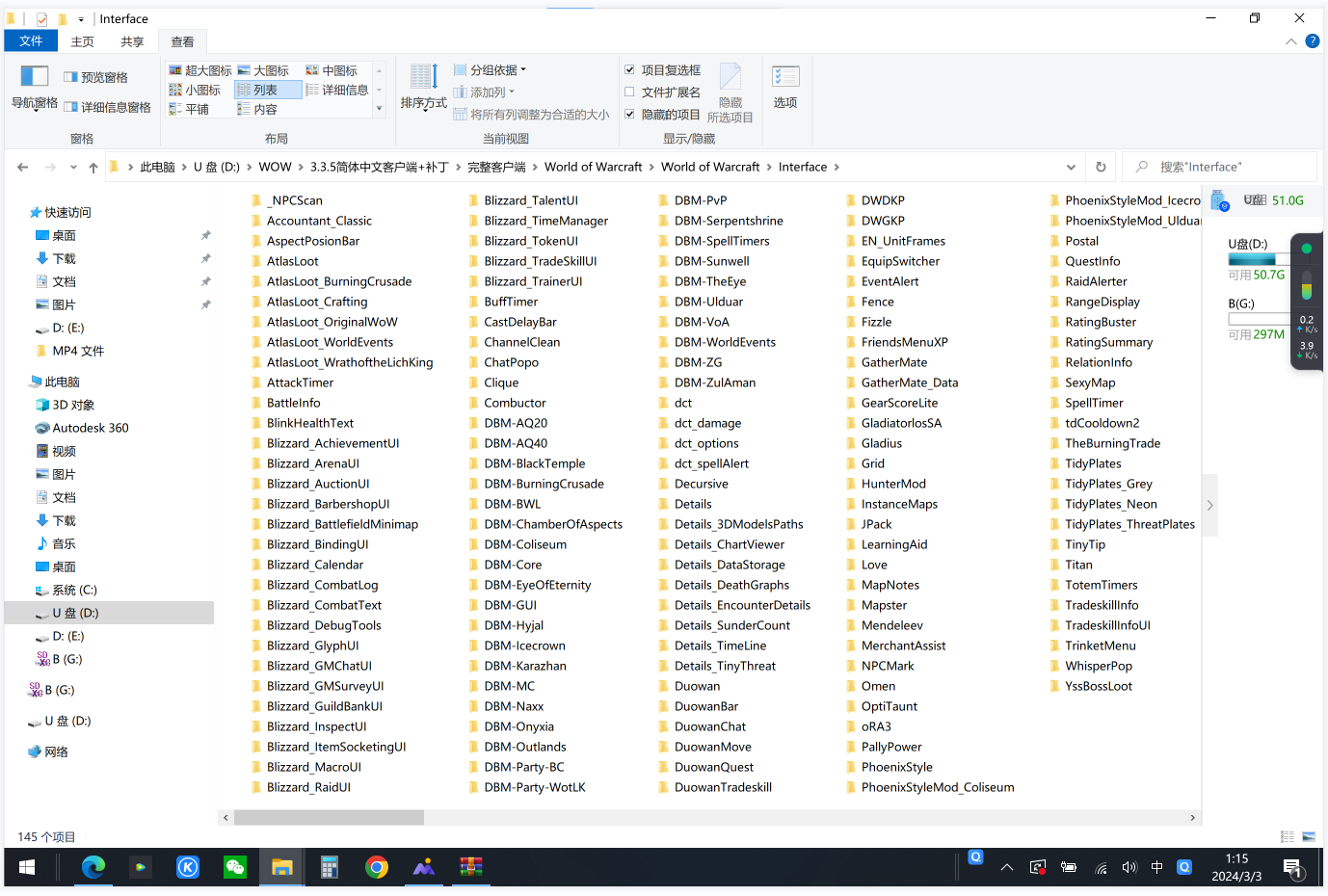This screenshot has width=1328, height=896.
Task: Open Help with the blue question mark
Action: [x=1312, y=41]
